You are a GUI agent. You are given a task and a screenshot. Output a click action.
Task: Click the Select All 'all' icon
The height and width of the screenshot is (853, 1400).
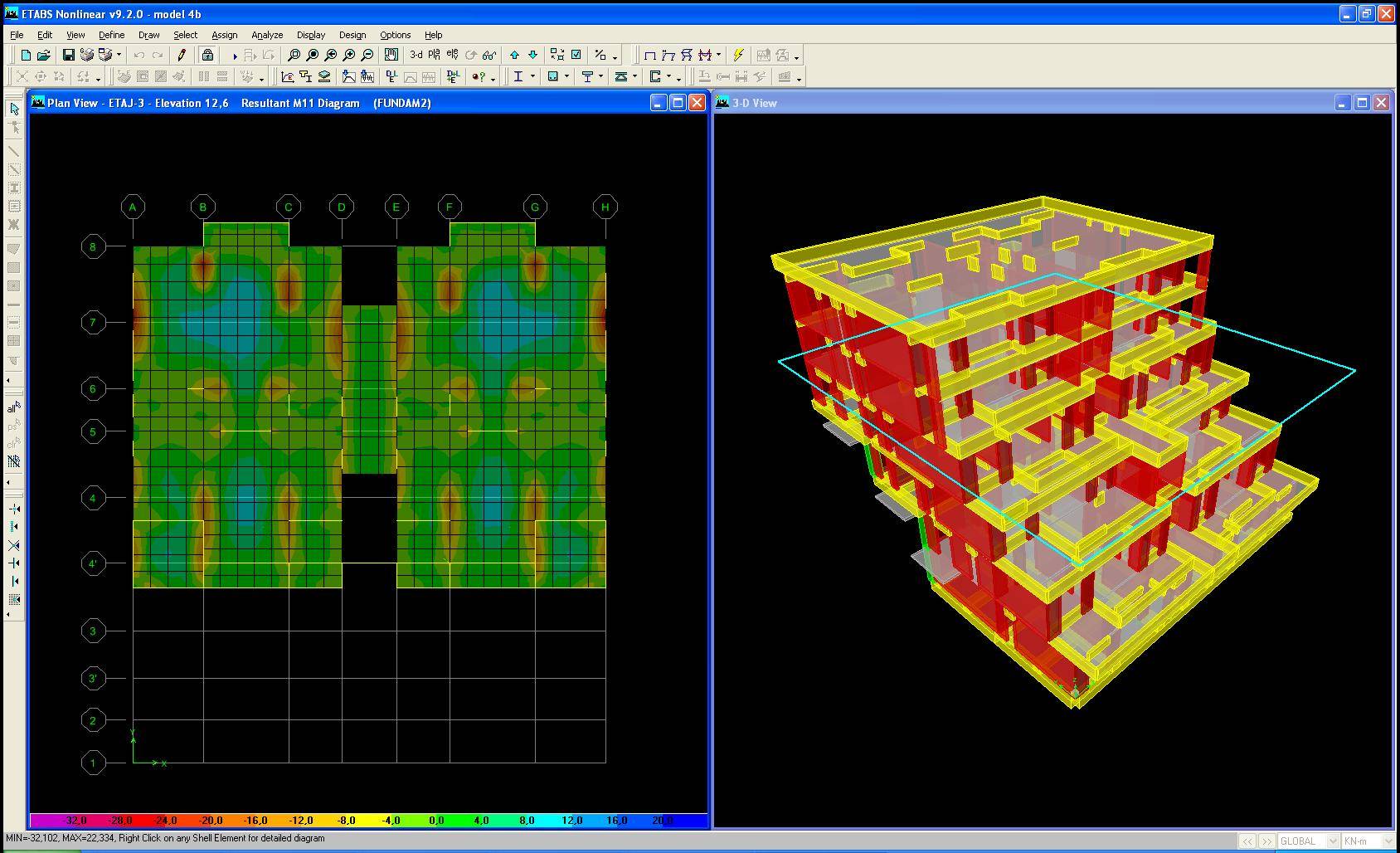click(14, 407)
